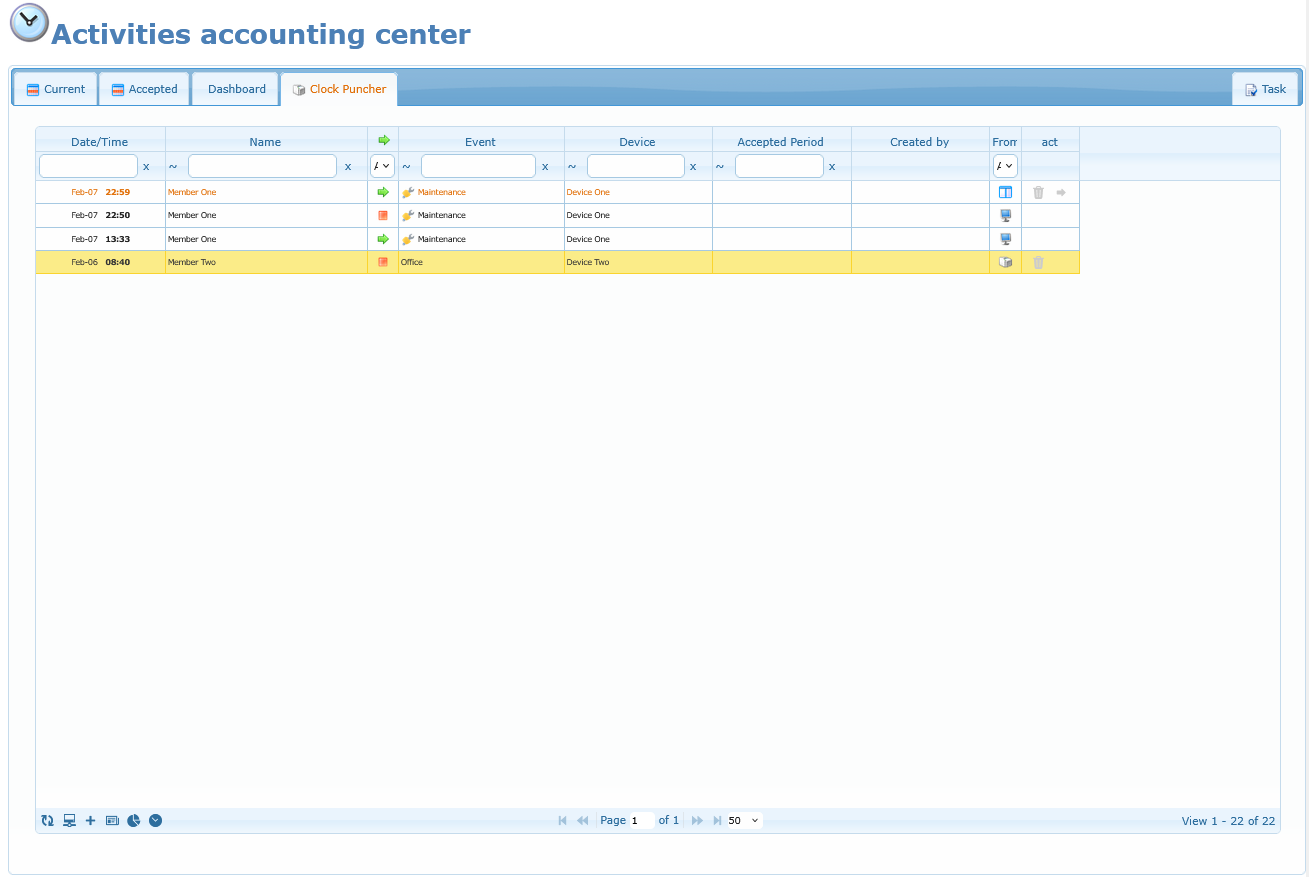Clear the Name filter with its x

point(348,167)
